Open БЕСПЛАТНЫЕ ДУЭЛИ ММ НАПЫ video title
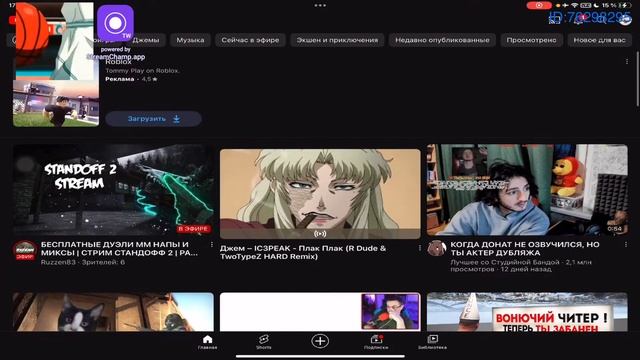This screenshot has width=640, height=360. pos(119,249)
